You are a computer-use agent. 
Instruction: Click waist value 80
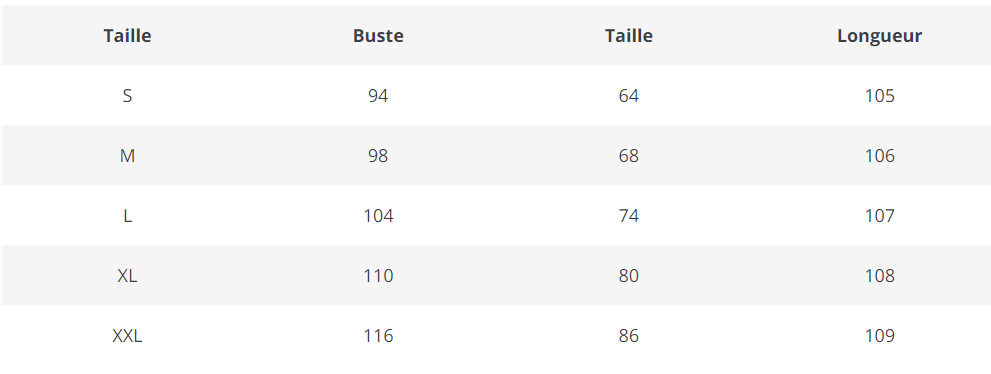(x=629, y=276)
